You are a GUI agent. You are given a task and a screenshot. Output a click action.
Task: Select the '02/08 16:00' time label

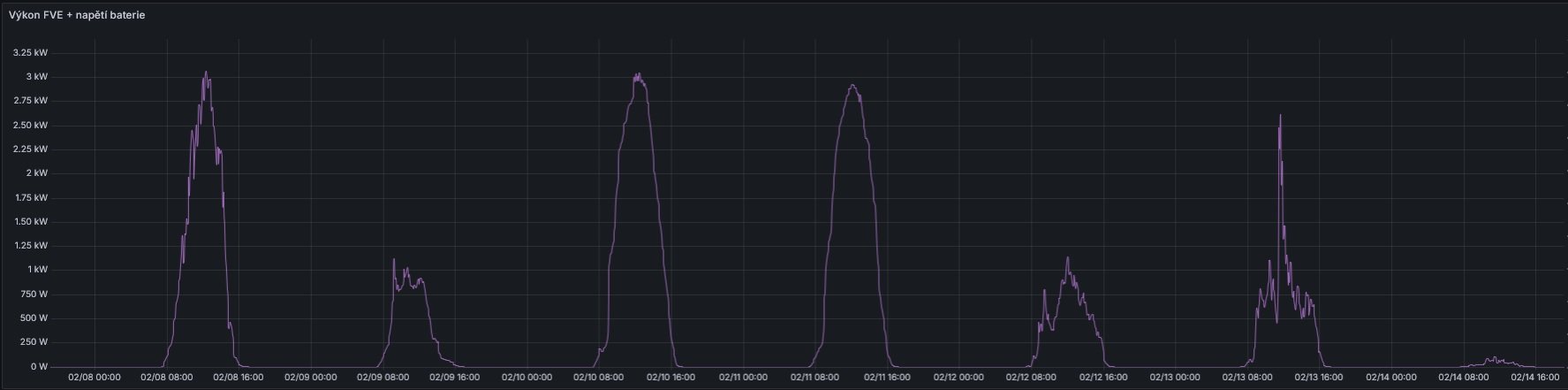[239, 377]
